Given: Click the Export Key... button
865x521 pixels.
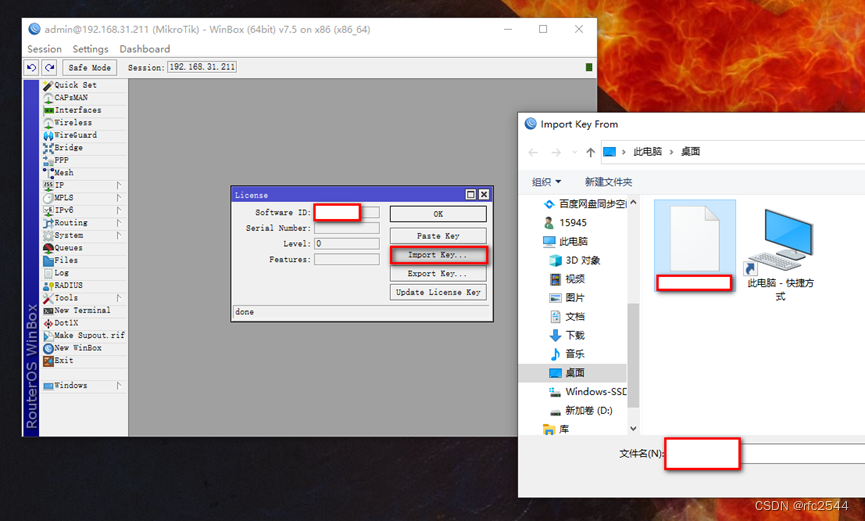Looking at the screenshot, I should click(438, 273).
